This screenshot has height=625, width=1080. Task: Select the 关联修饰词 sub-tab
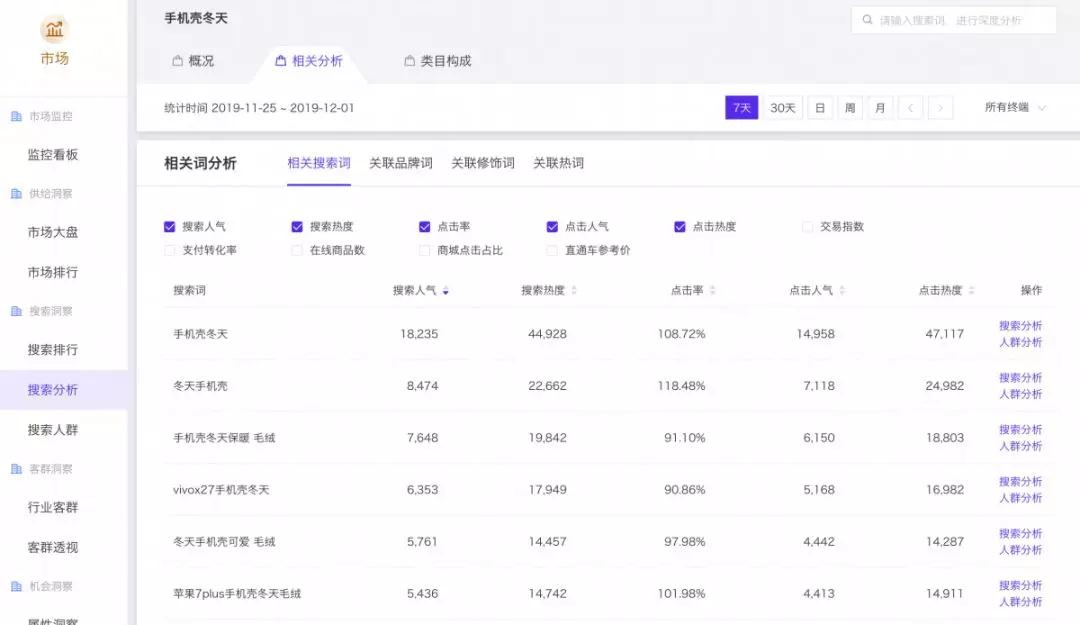pos(483,163)
